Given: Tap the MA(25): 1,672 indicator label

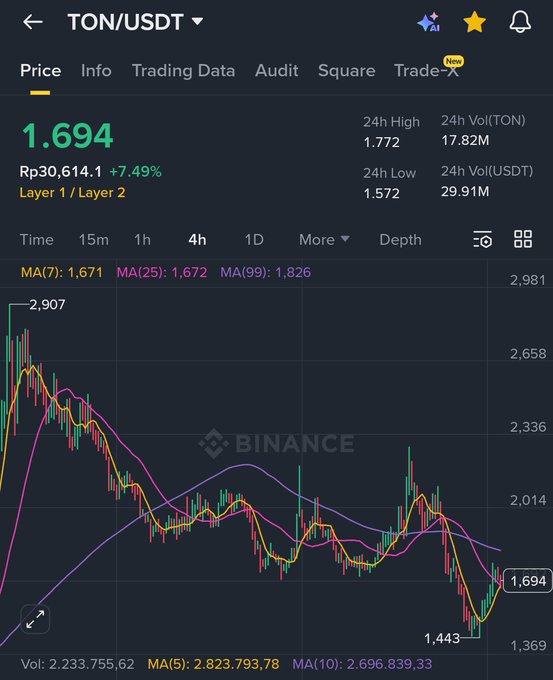Looking at the screenshot, I should pyautogui.click(x=162, y=272).
